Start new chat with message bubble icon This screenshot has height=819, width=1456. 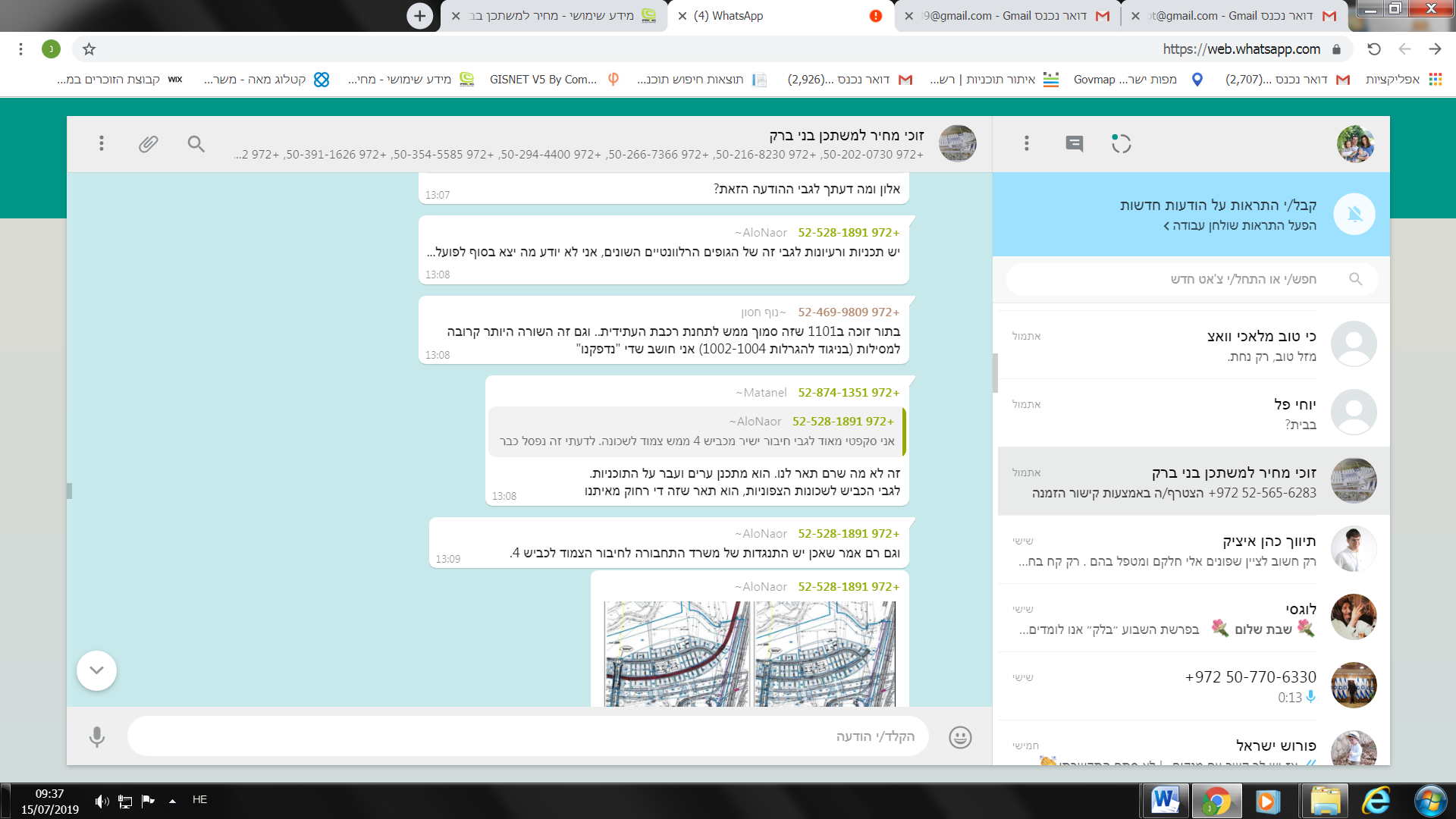1074,143
